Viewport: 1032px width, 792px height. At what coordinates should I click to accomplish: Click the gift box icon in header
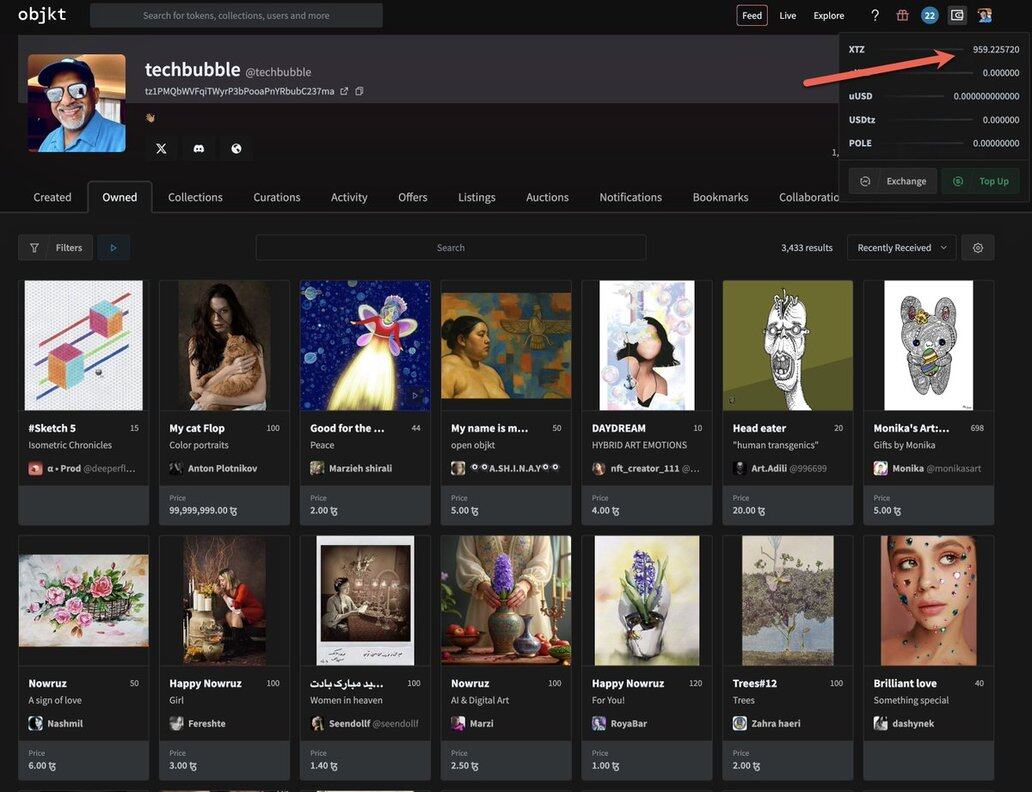(902, 15)
